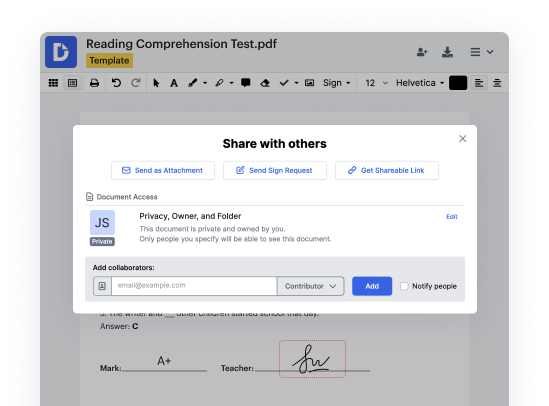Click the Edit link for privacy settings
The width and height of the screenshot is (549, 406).
coord(452,217)
